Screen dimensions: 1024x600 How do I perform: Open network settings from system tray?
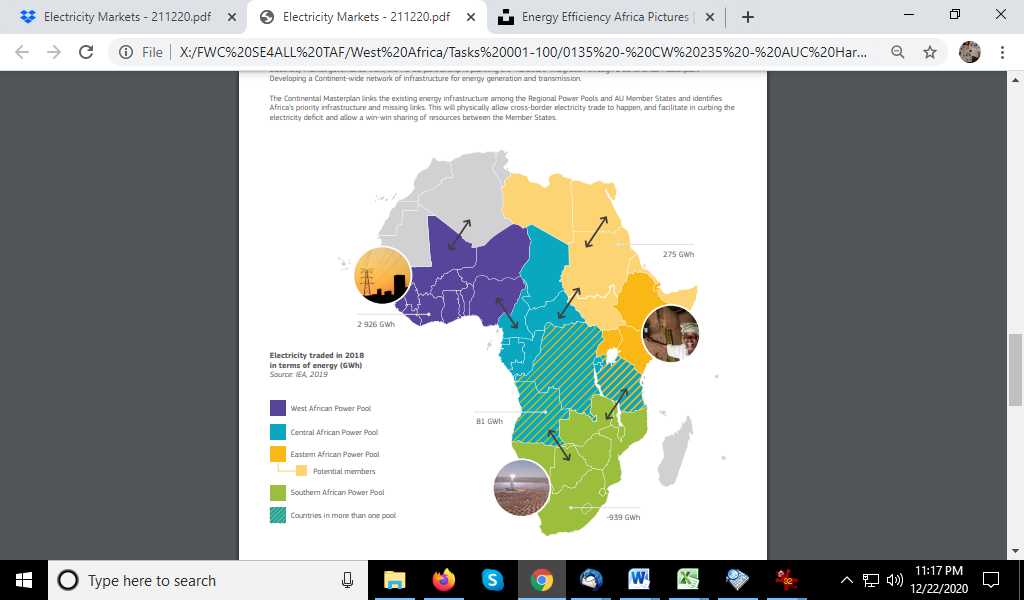(x=871, y=580)
